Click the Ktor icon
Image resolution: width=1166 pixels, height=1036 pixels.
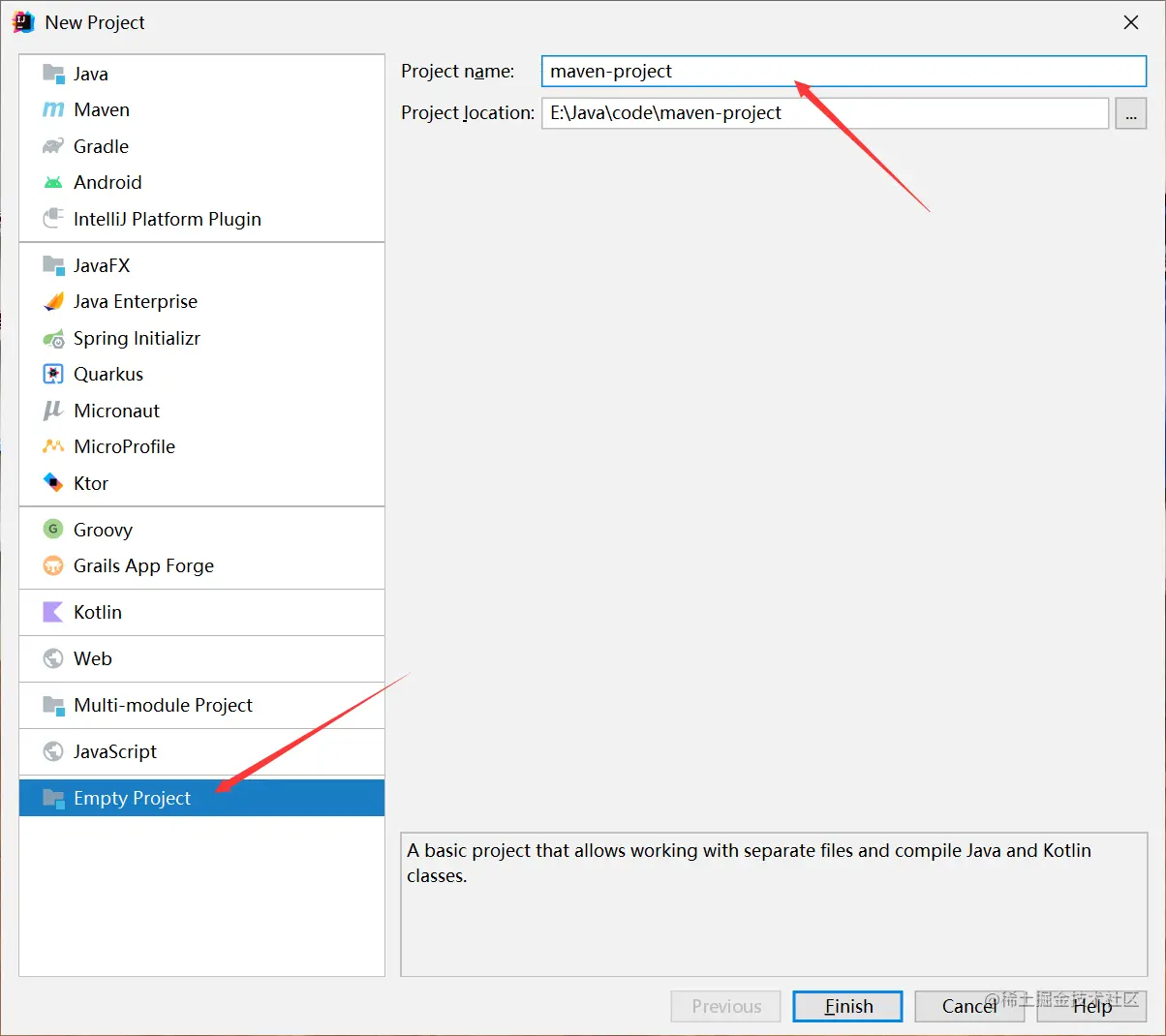[x=53, y=482]
